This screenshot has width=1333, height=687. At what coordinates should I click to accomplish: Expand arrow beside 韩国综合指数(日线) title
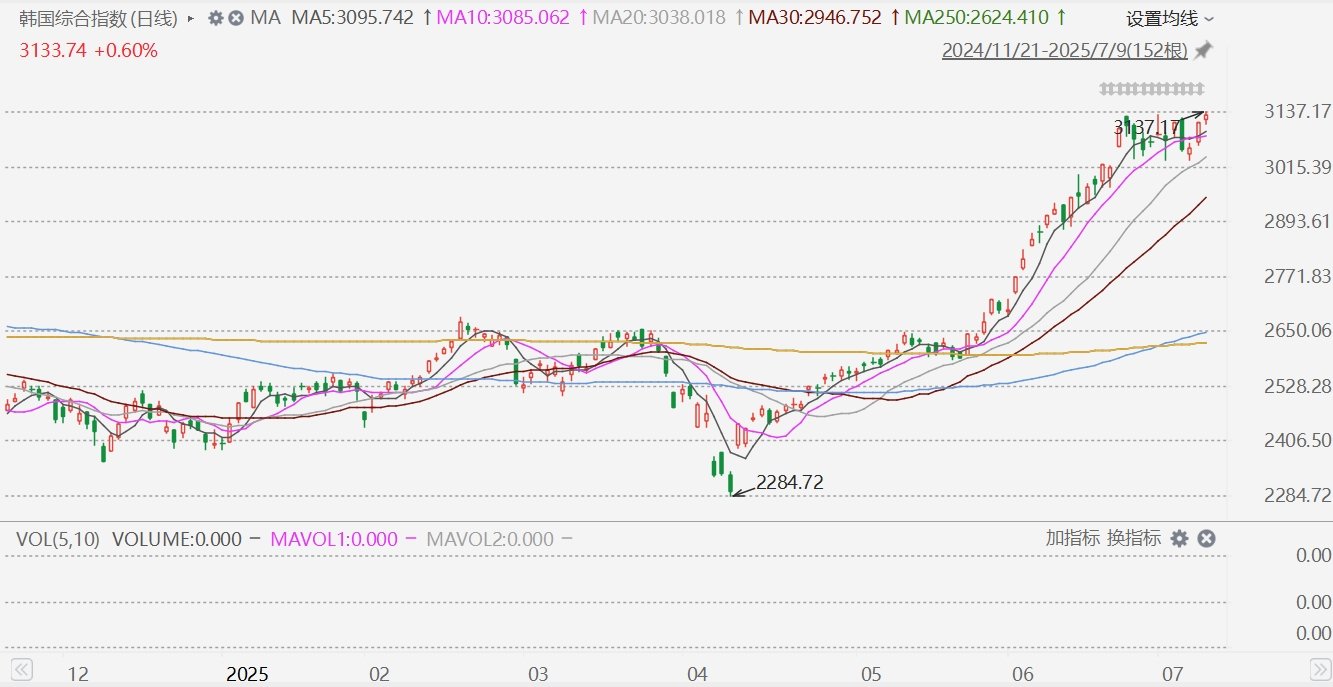191,18
